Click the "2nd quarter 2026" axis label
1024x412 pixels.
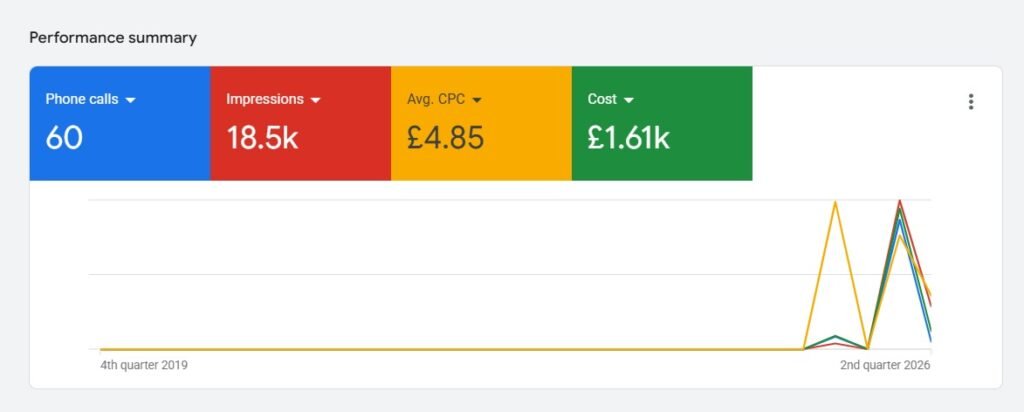click(x=885, y=366)
